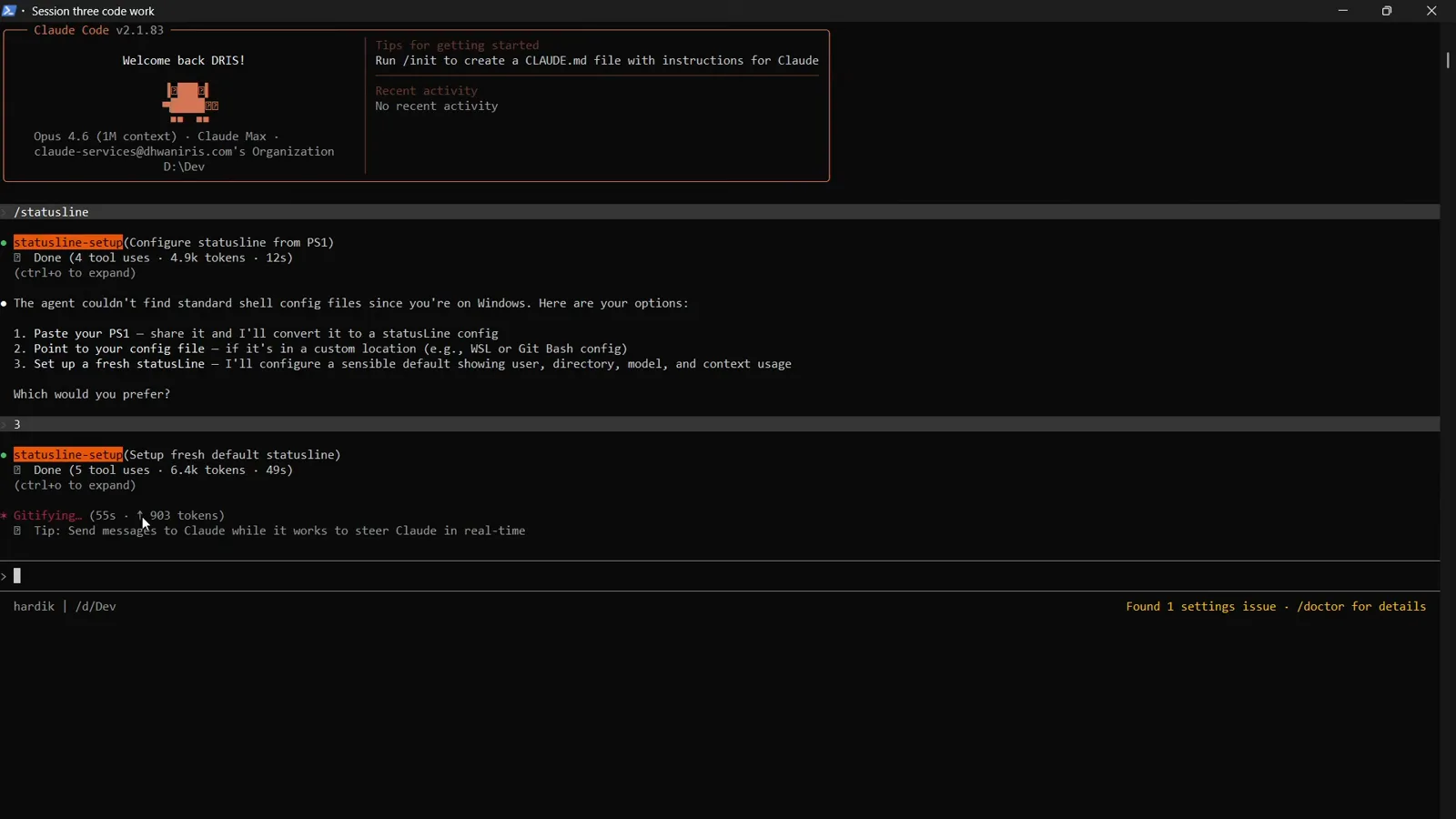Click the terminal prompt input field
The width and height of the screenshot is (1456, 819).
(720, 576)
